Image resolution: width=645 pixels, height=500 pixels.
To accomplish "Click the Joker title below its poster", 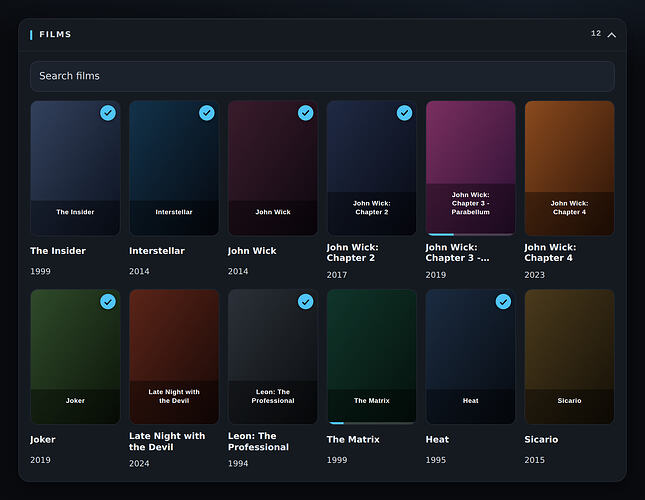I will 43,440.
